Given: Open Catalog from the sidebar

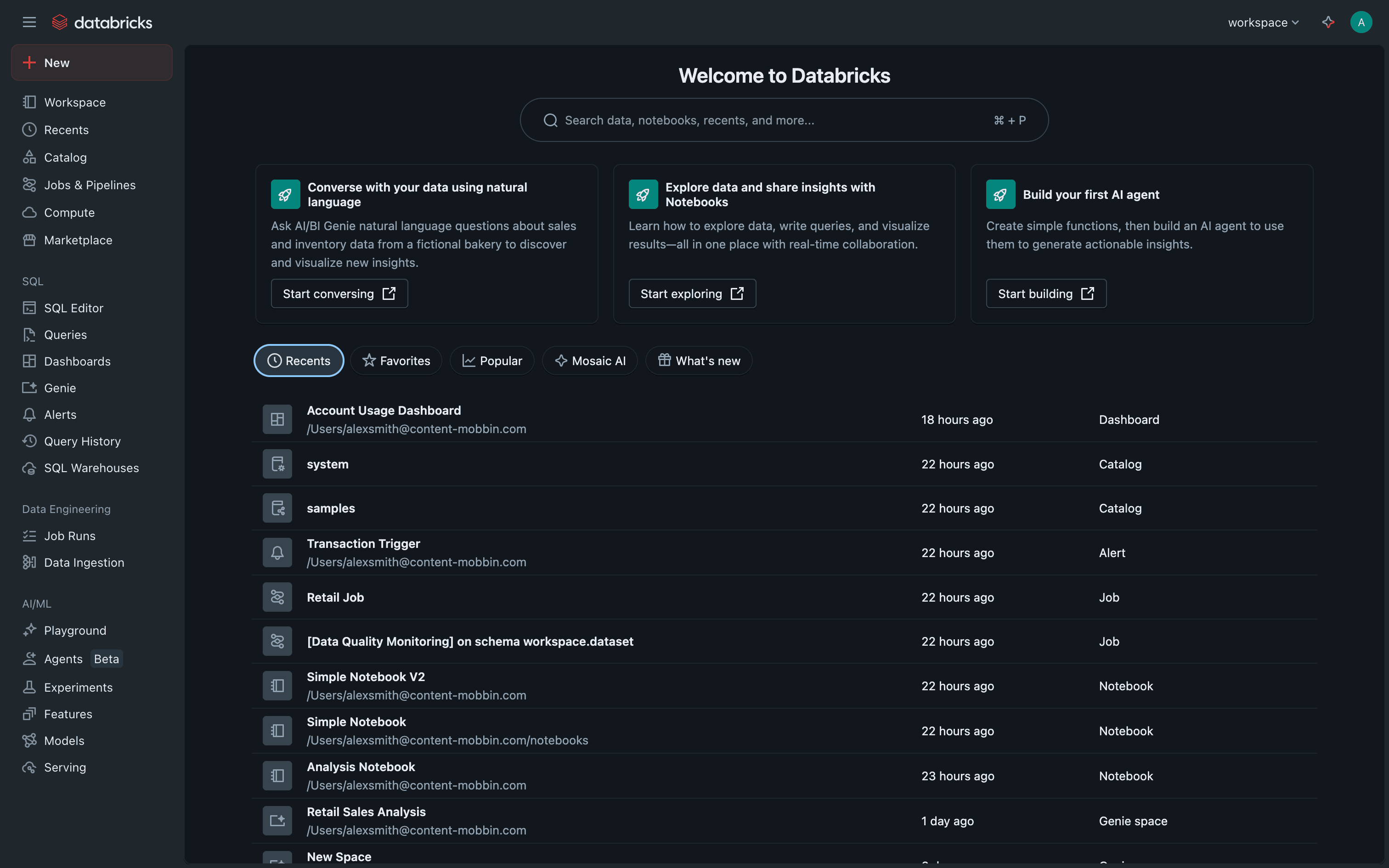Looking at the screenshot, I should pos(65,157).
